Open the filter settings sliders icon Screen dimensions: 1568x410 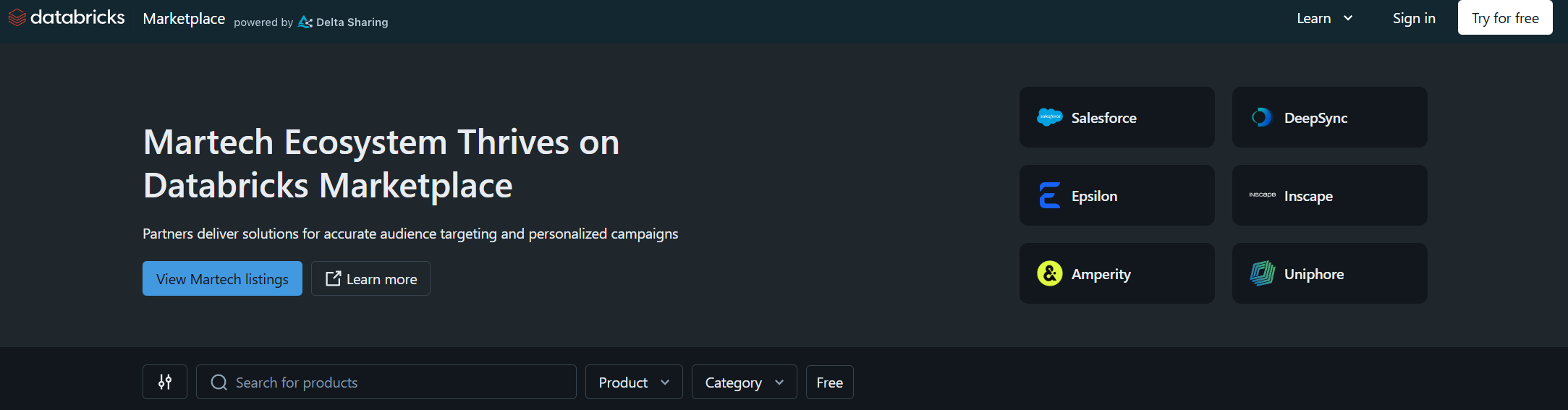click(165, 382)
